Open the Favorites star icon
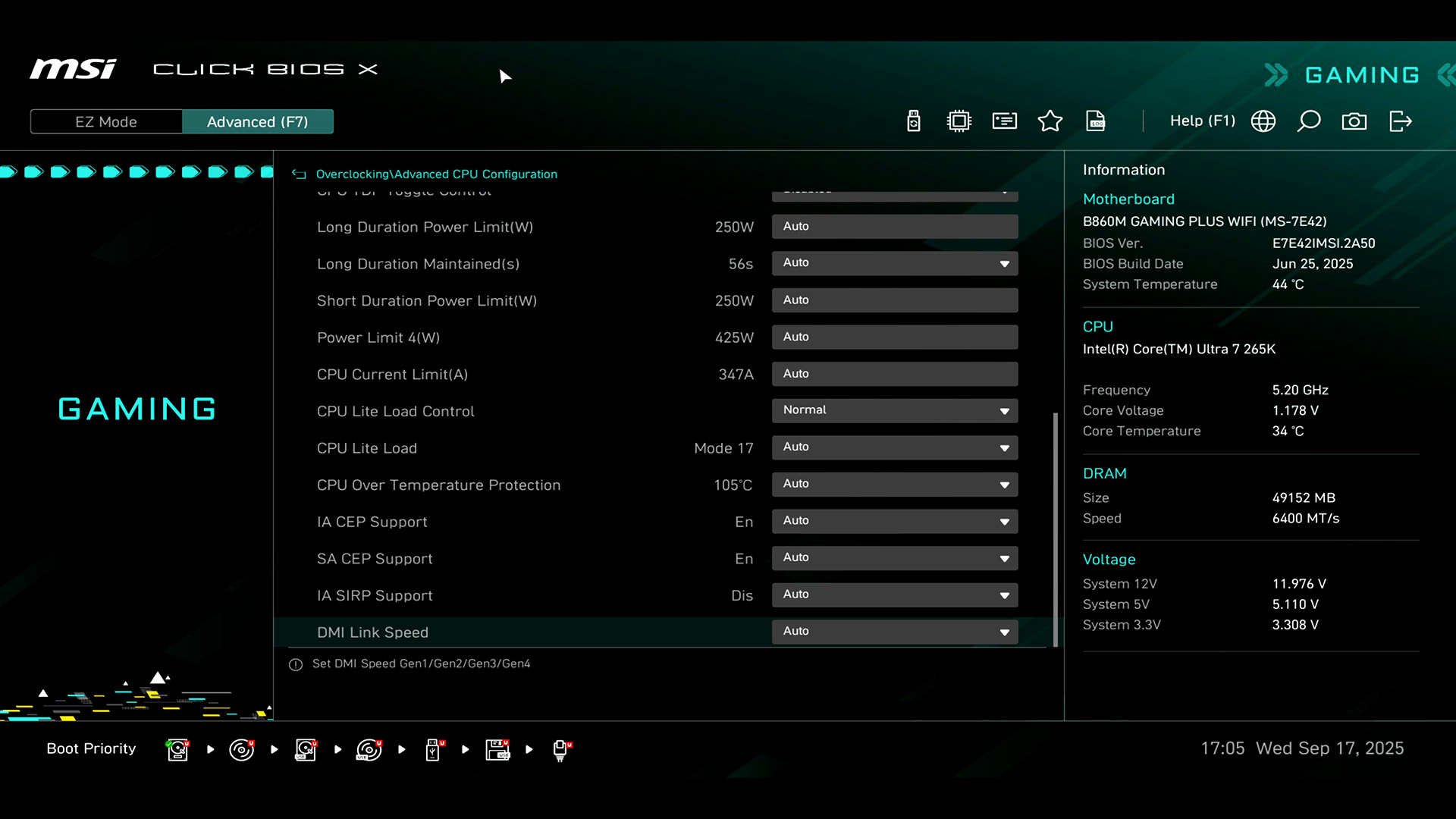Screen dimensions: 1456x819 coord(1050,121)
